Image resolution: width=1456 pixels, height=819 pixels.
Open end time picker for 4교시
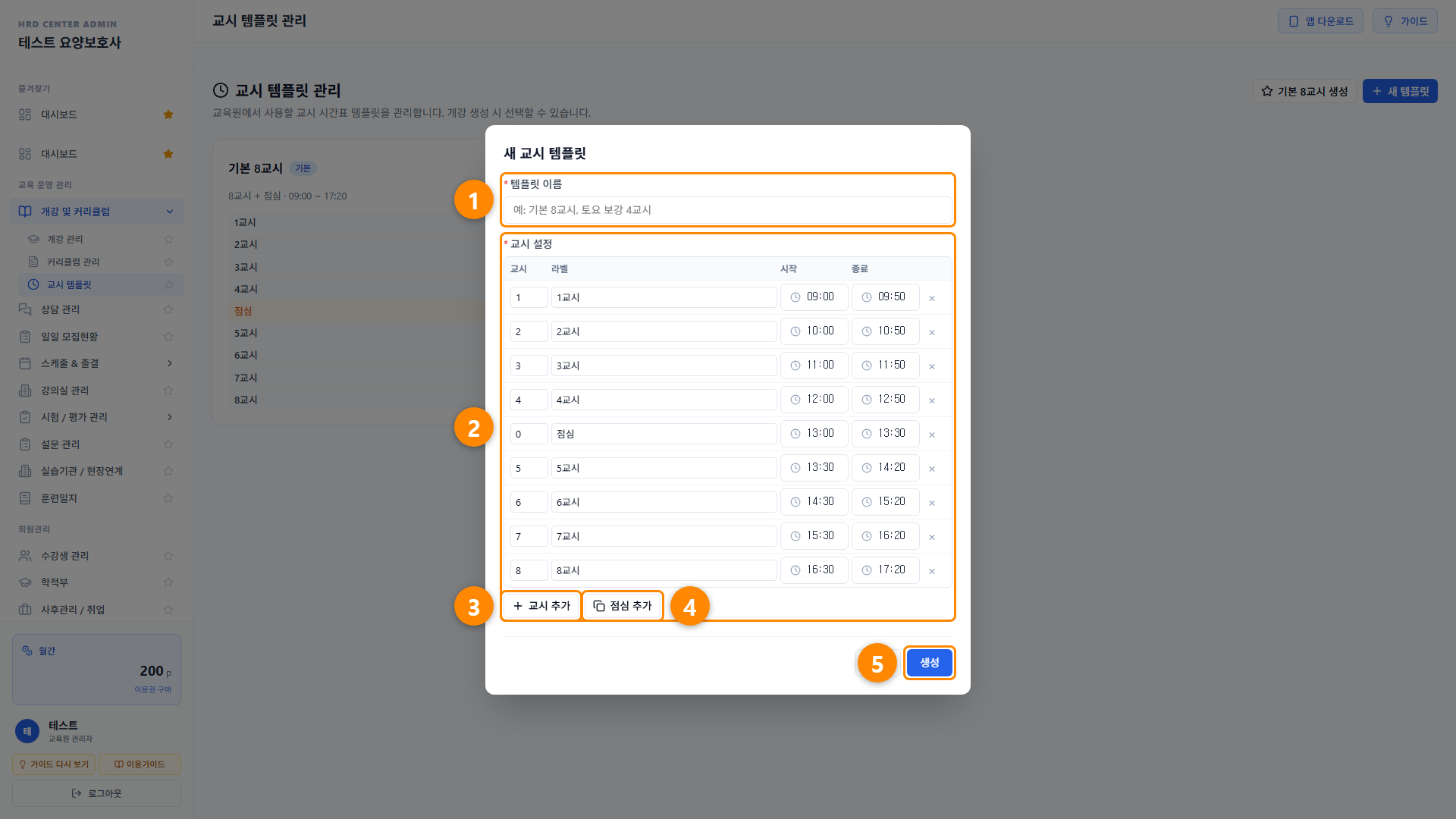coord(885,400)
